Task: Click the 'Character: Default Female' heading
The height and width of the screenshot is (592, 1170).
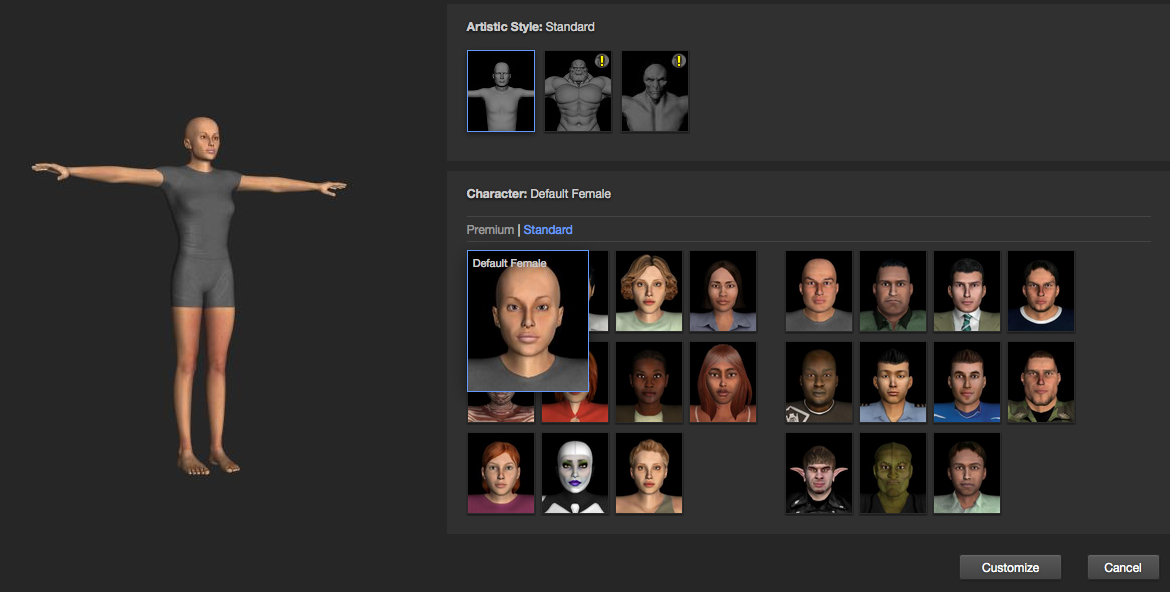Action: [x=539, y=193]
